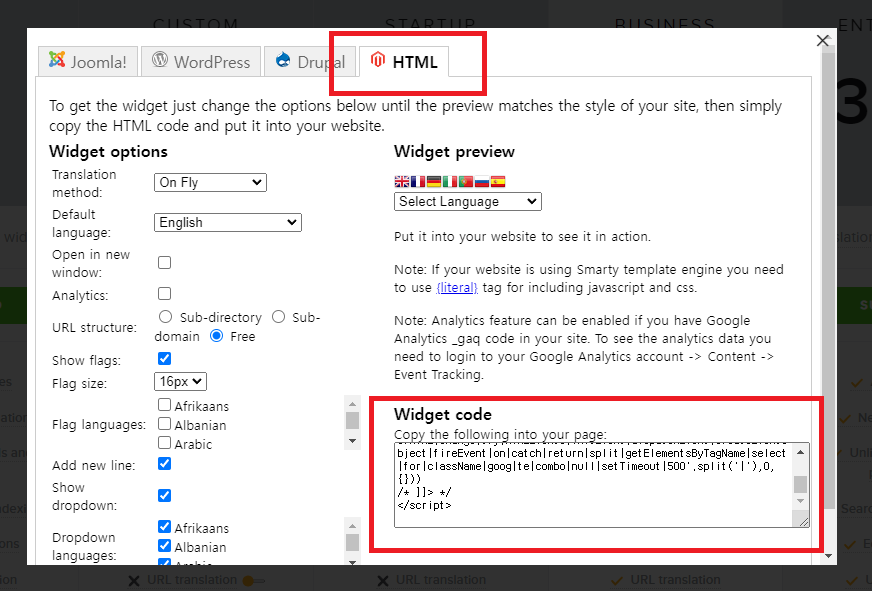Image resolution: width=872 pixels, height=591 pixels.
Task: Open the Translation method dropdown
Action: 210,182
